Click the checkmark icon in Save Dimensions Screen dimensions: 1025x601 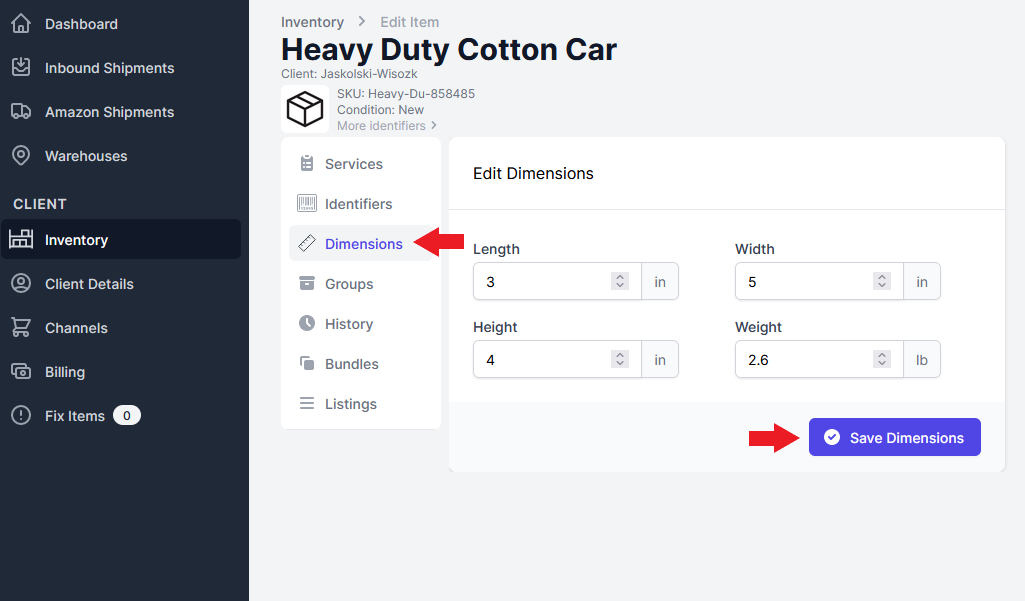point(832,438)
